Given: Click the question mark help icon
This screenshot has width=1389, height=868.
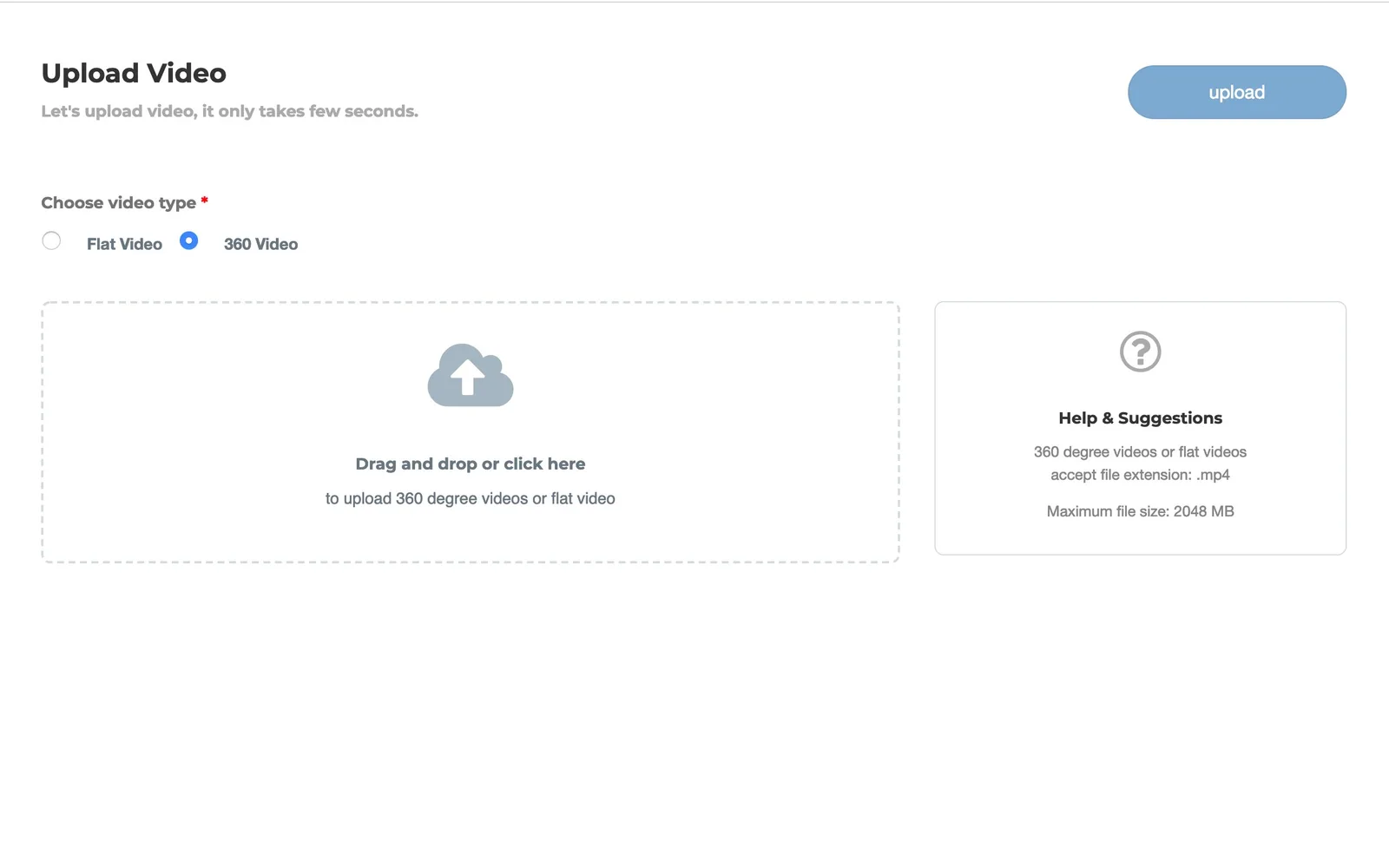Looking at the screenshot, I should 1140,352.
